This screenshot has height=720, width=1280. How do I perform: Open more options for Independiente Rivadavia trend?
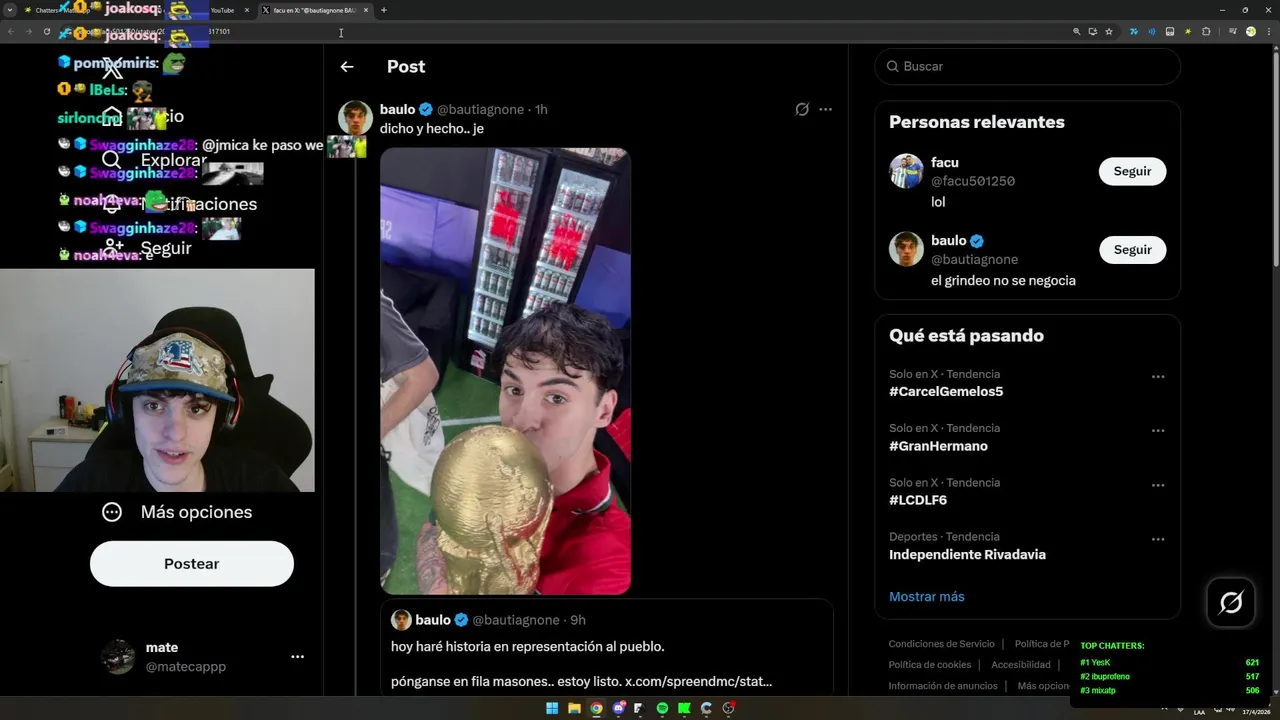(x=1158, y=539)
